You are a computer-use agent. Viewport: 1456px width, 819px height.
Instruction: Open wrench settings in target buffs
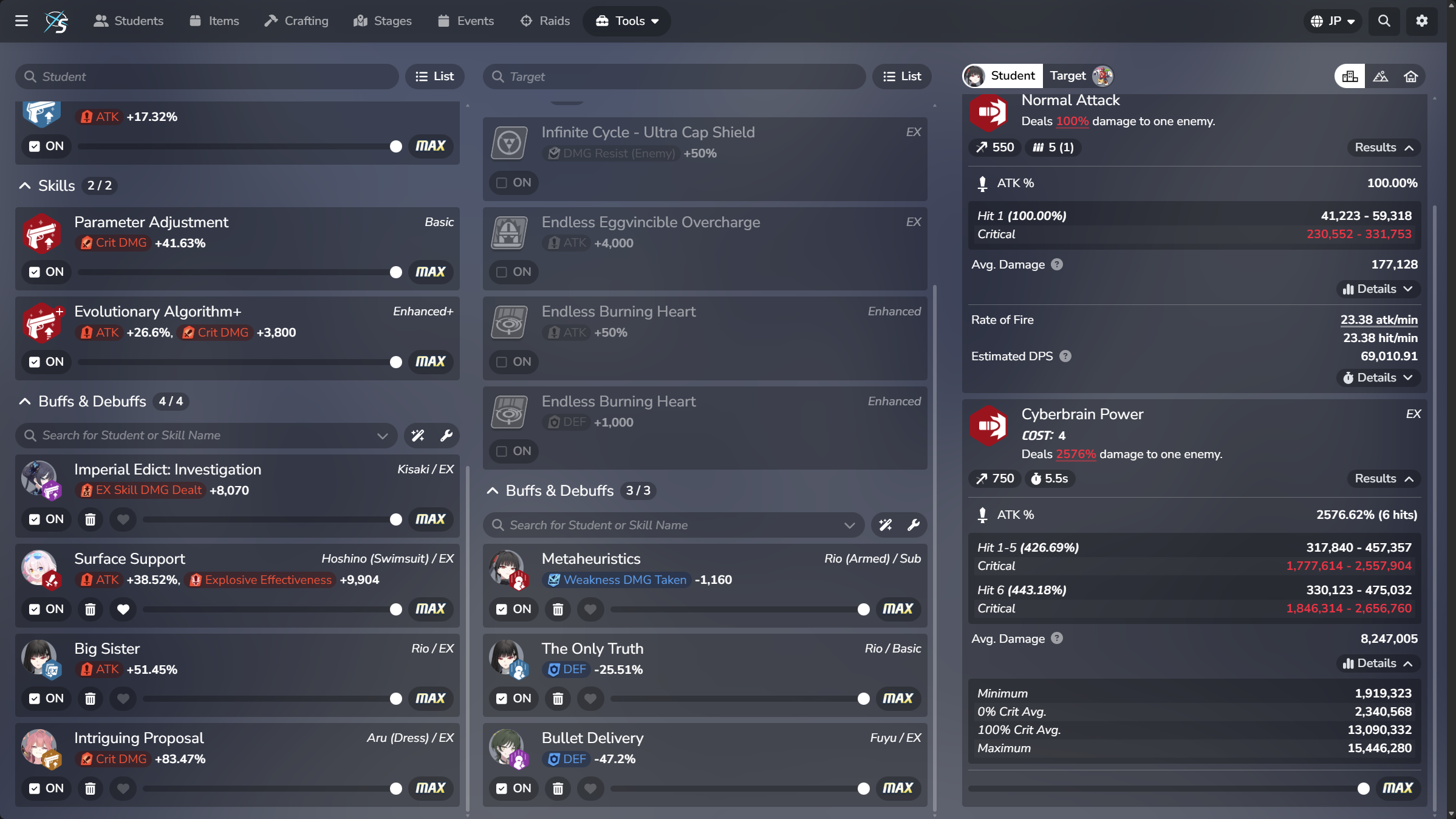[x=913, y=525]
